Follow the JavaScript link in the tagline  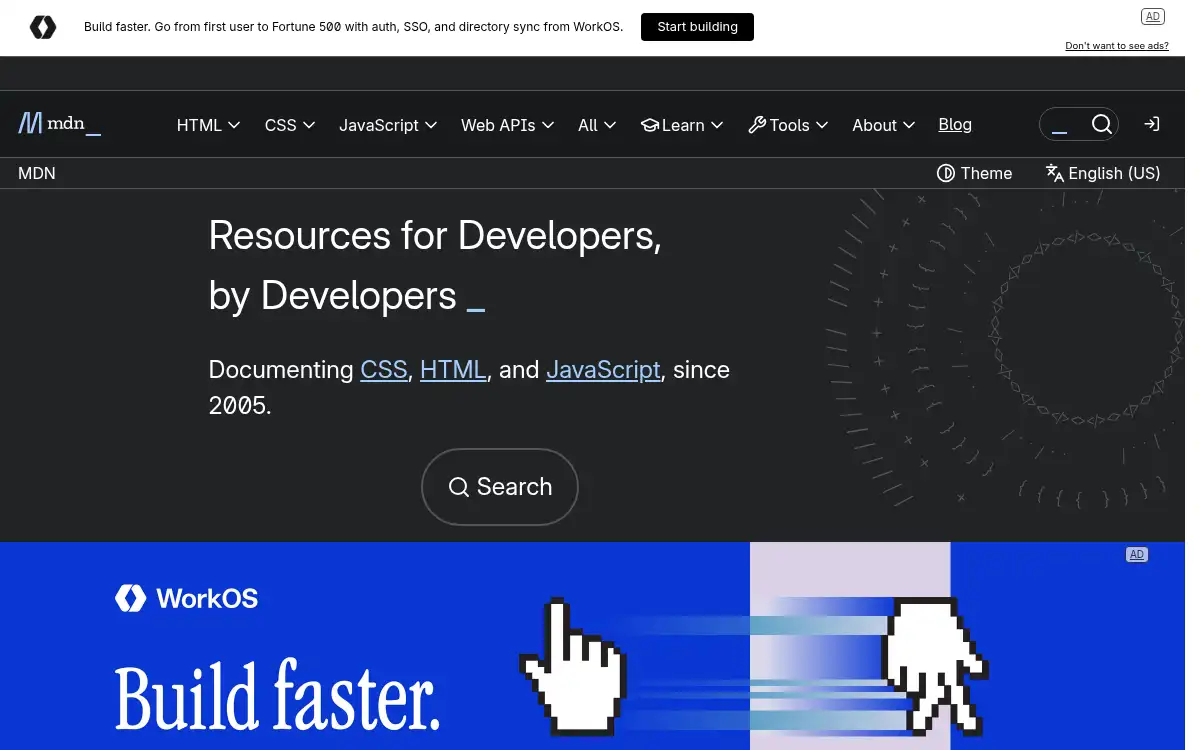[x=603, y=369]
